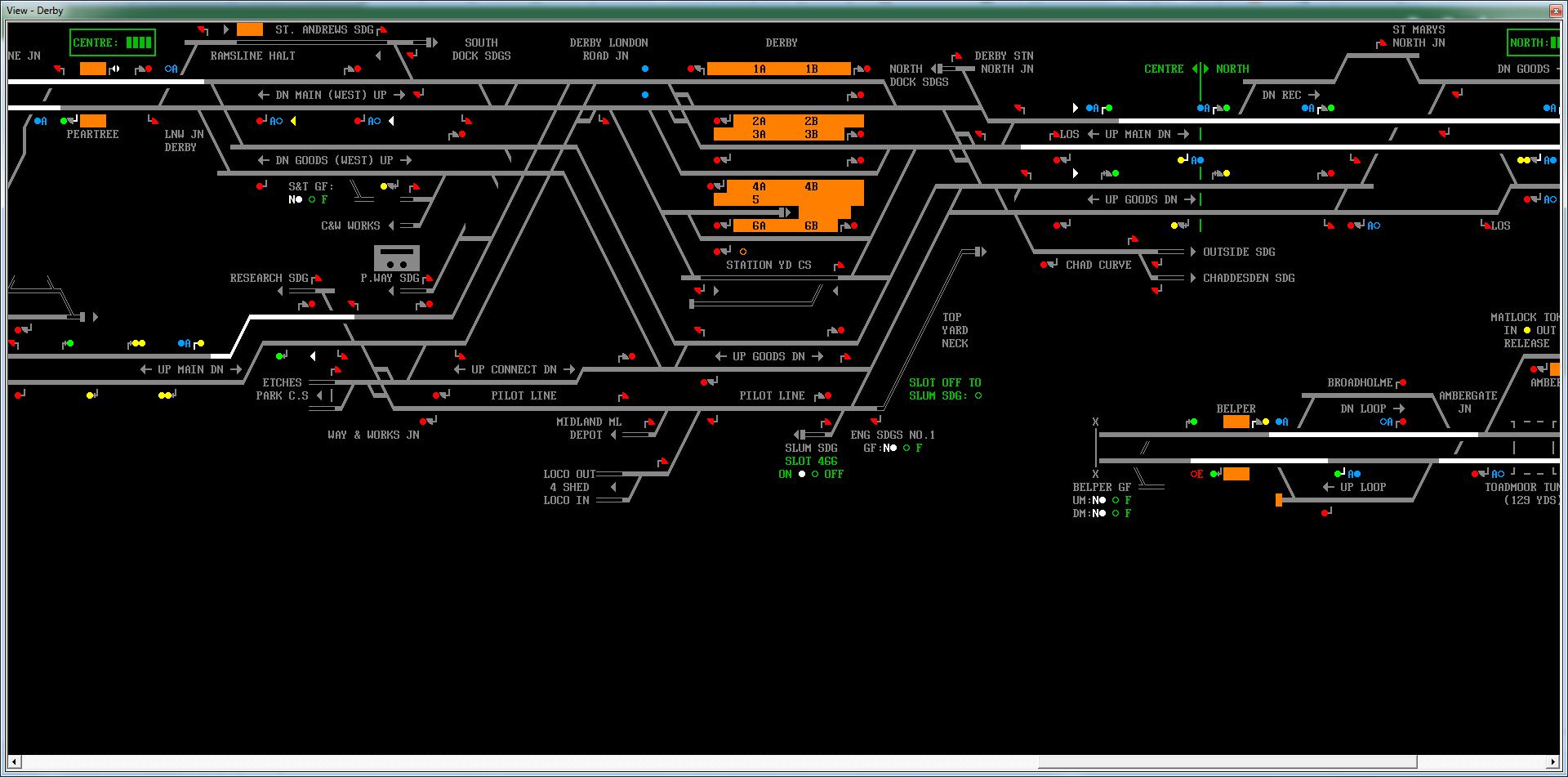Click the OUTSIDE SDG exit arrow
Viewport: 1568px width, 777px height.
(x=1194, y=252)
